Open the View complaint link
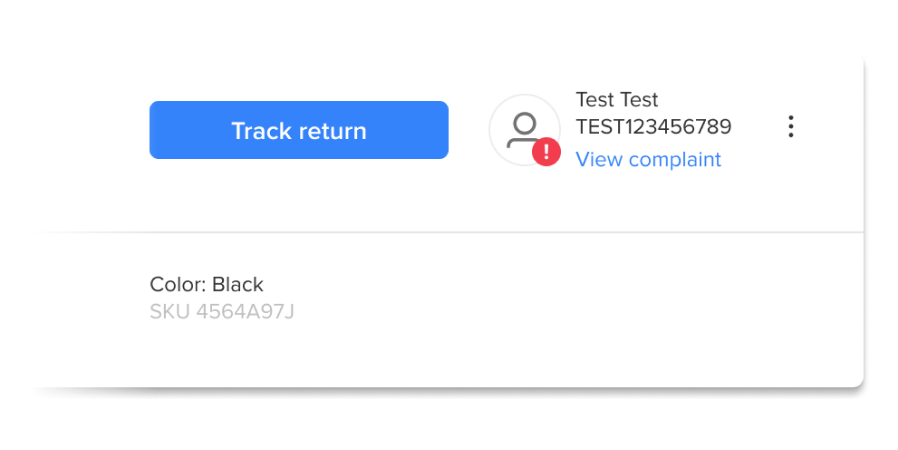Viewport: 898px width, 450px height. 648,159
